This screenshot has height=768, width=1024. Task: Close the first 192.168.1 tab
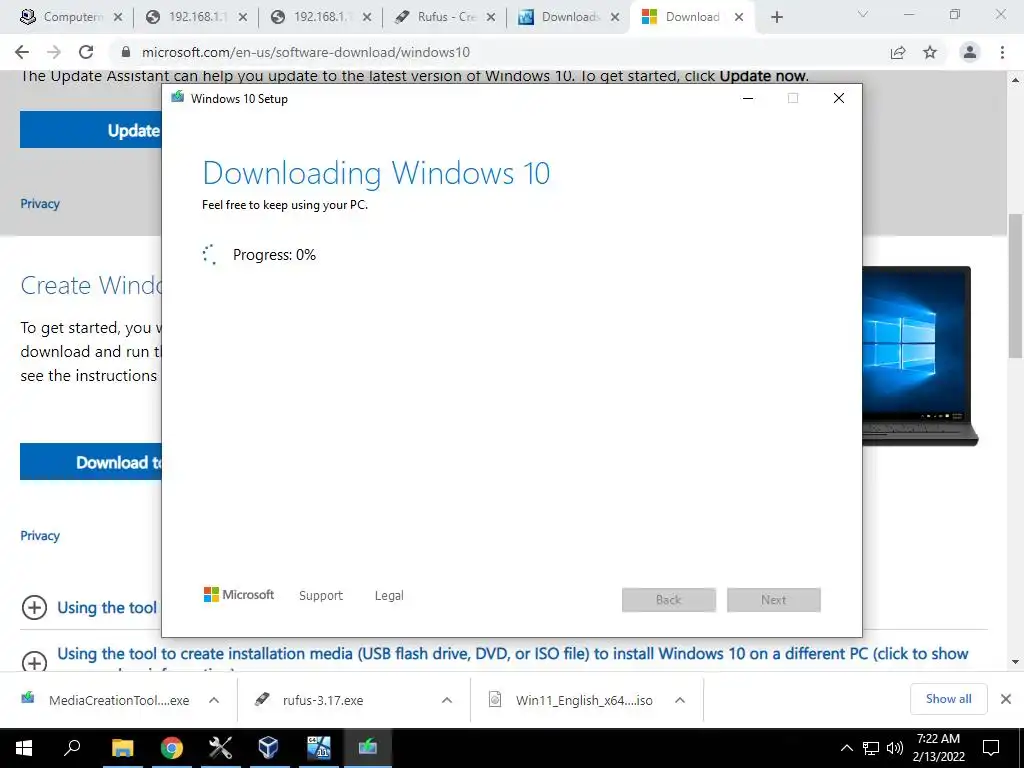pos(242,18)
